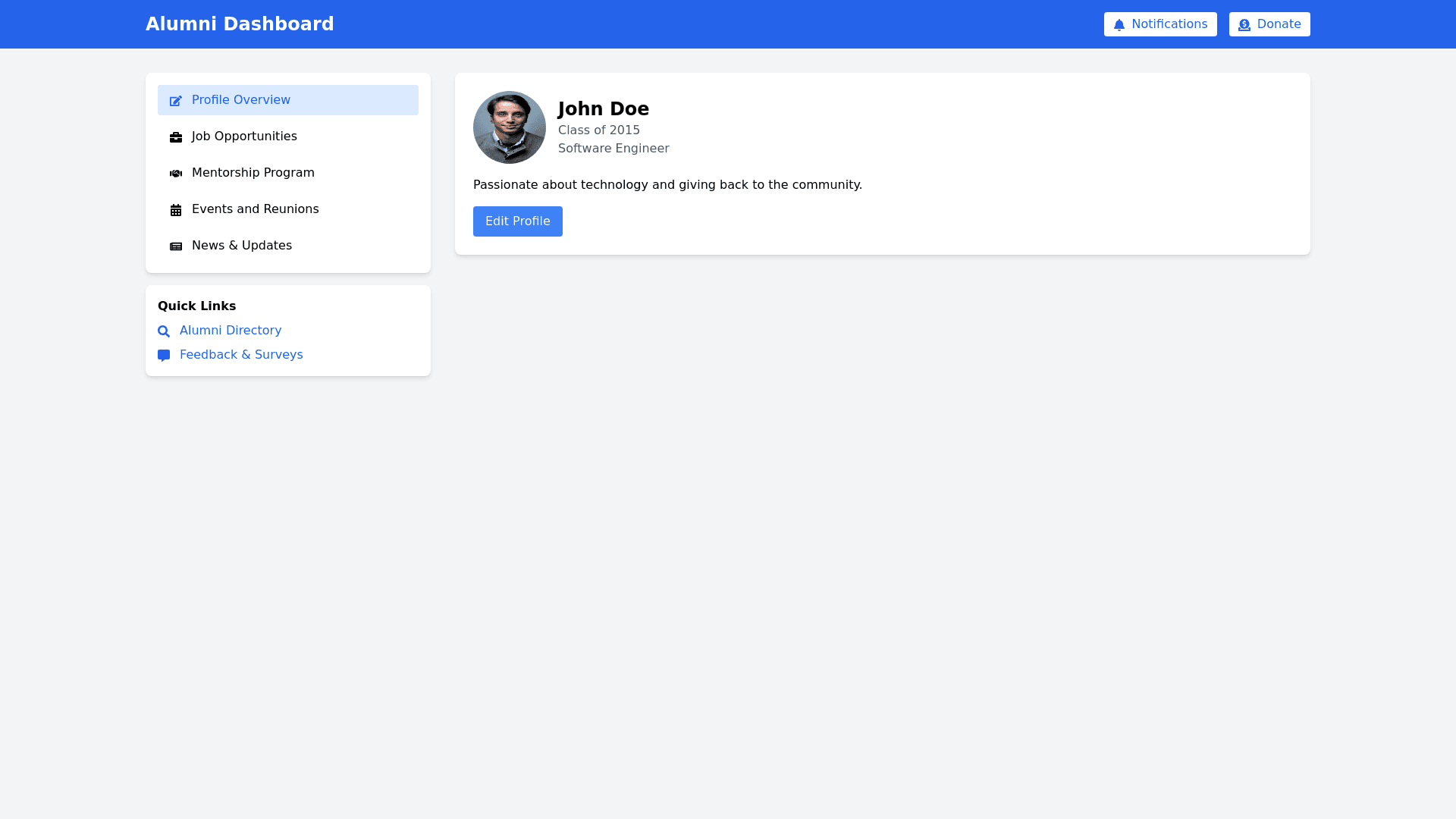Go to Events and Reunions
This screenshot has height=819, width=1456.
pos(255,209)
